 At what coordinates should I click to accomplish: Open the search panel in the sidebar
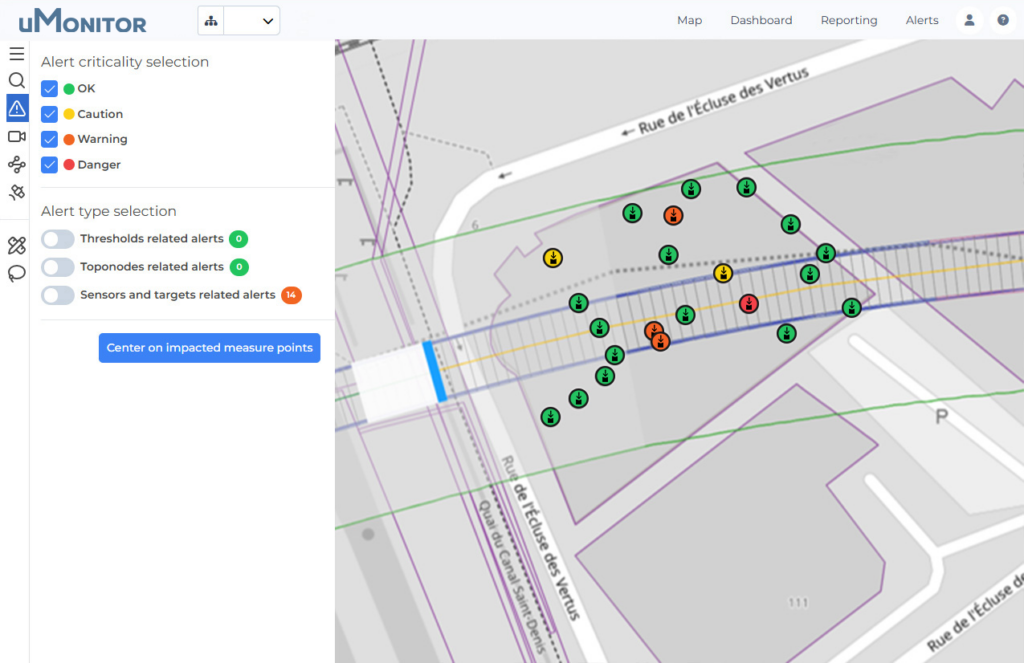click(16, 81)
